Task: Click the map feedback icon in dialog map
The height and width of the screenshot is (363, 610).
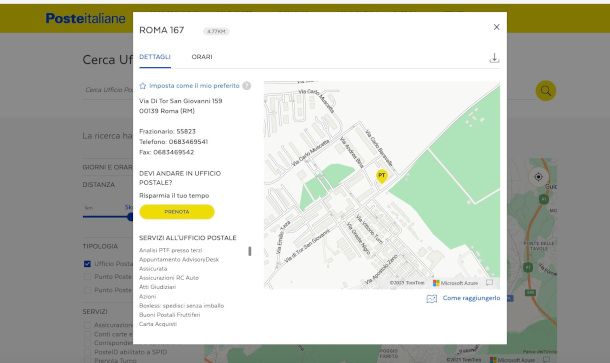Action: point(489,282)
